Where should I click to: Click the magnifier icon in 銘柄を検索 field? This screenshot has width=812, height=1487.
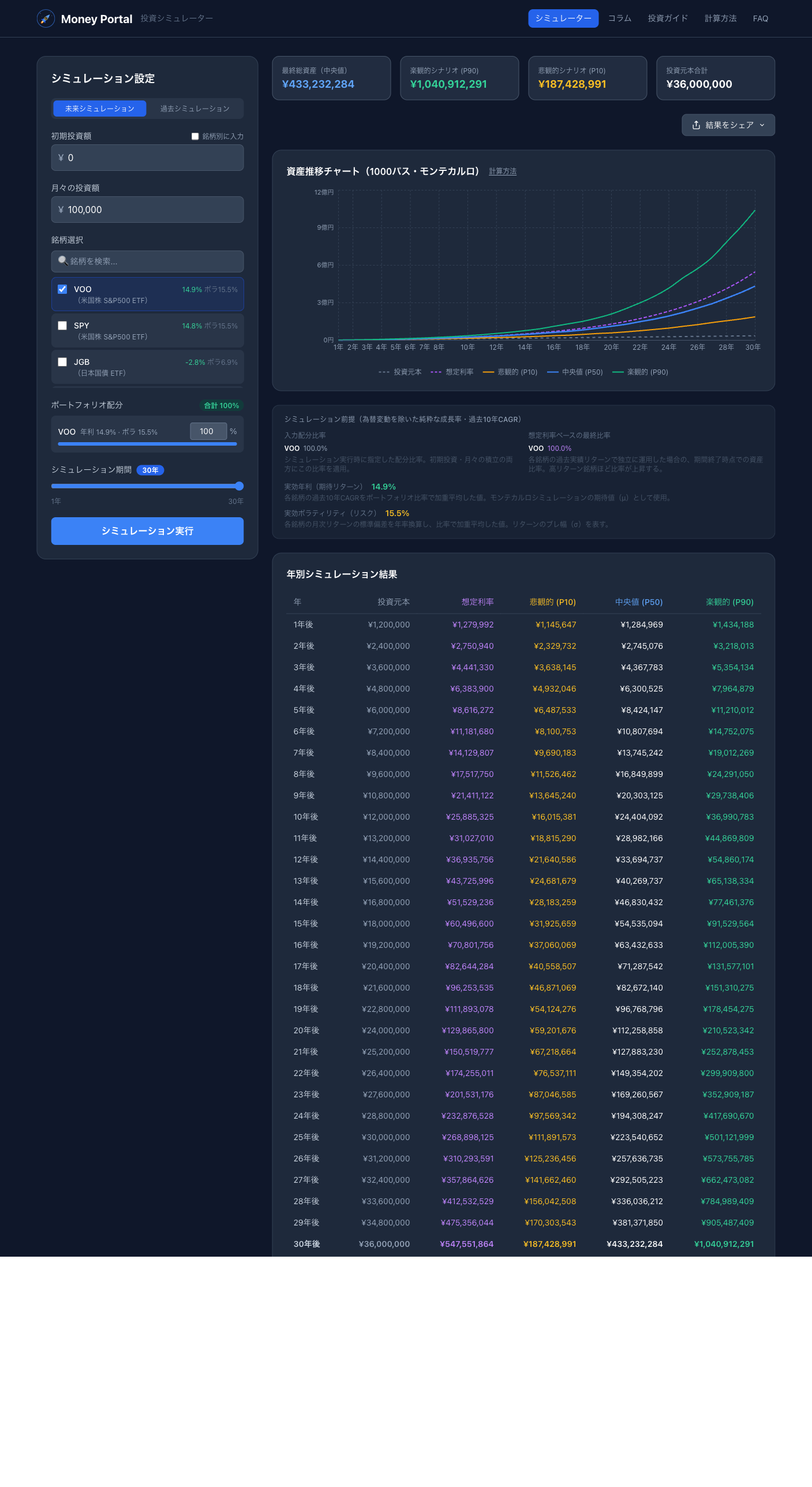pyautogui.click(x=63, y=261)
